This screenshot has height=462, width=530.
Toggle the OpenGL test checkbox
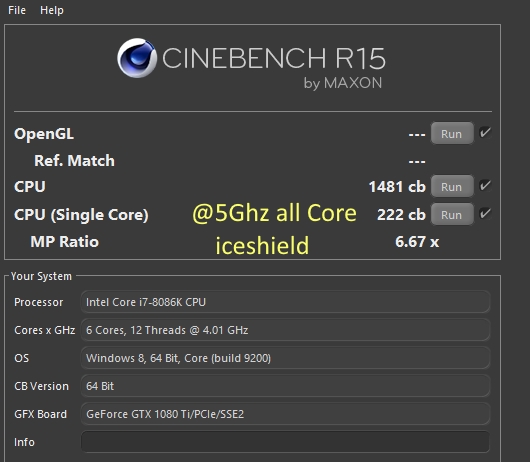[485, 132]
